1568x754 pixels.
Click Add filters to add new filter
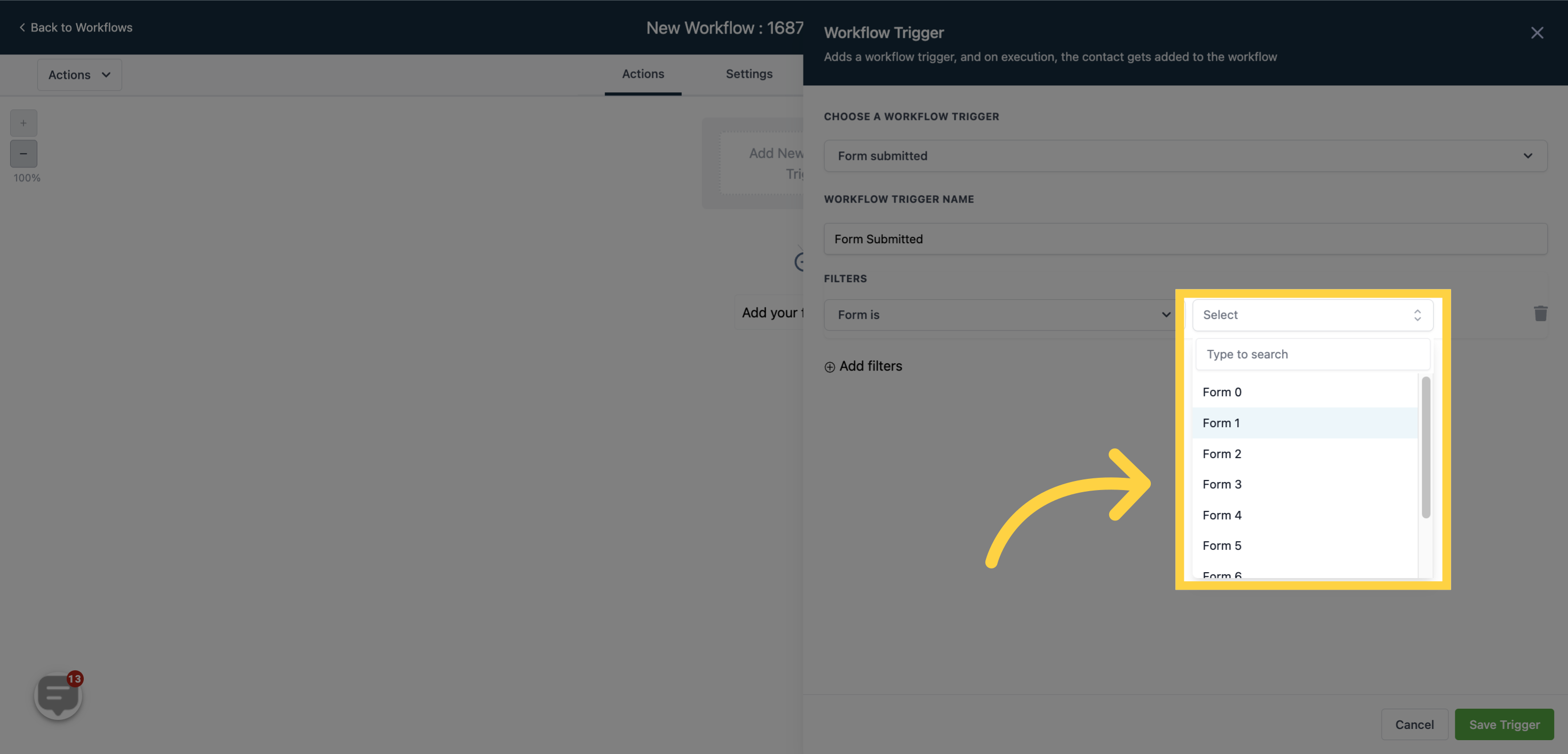click(862, 365)
